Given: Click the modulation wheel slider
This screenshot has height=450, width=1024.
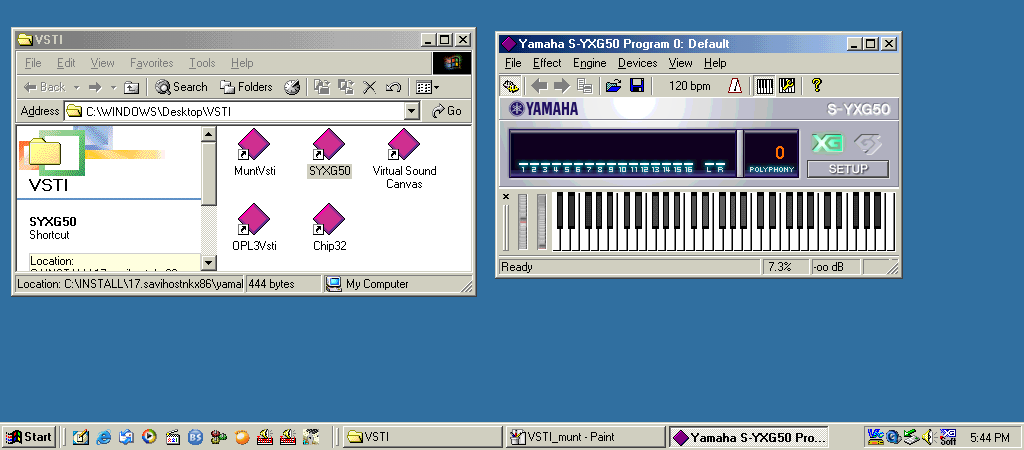Looking at the screenshot, I should pyautogui.click(x=541, y=222).
